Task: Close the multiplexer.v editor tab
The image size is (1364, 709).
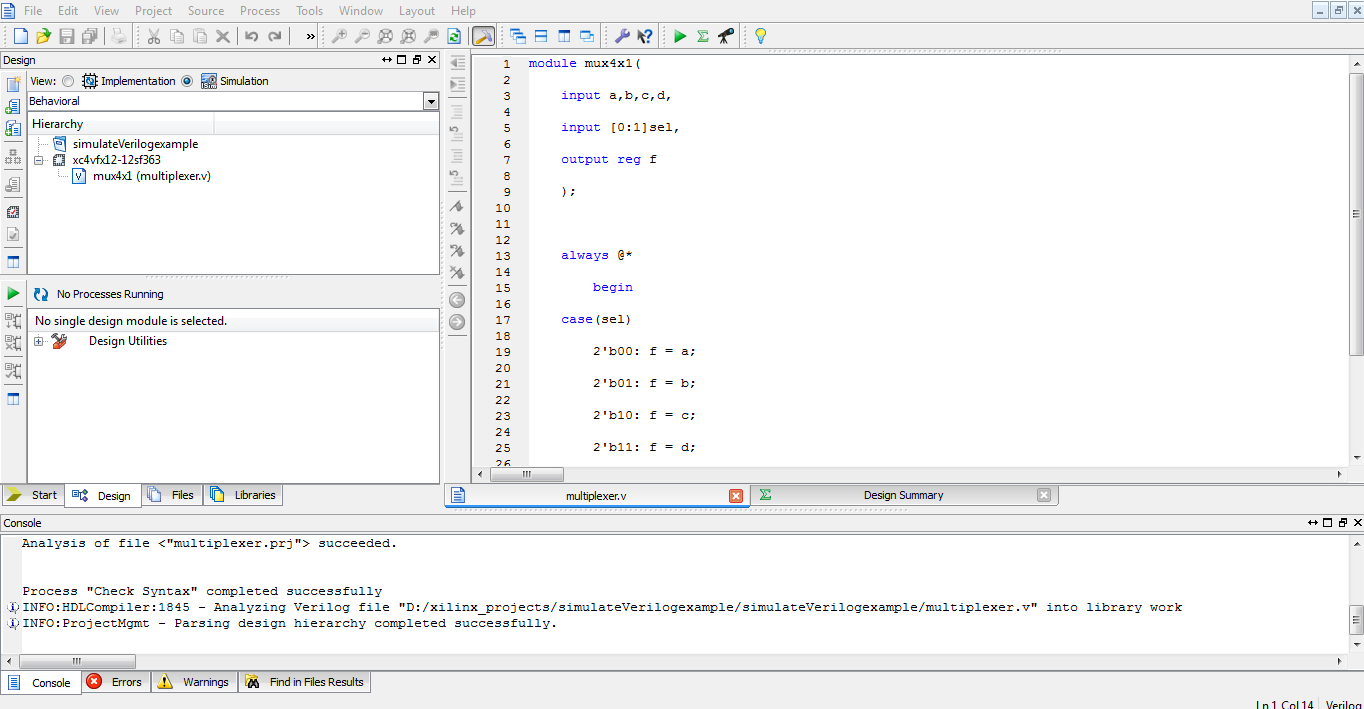Action: [736, 496]
